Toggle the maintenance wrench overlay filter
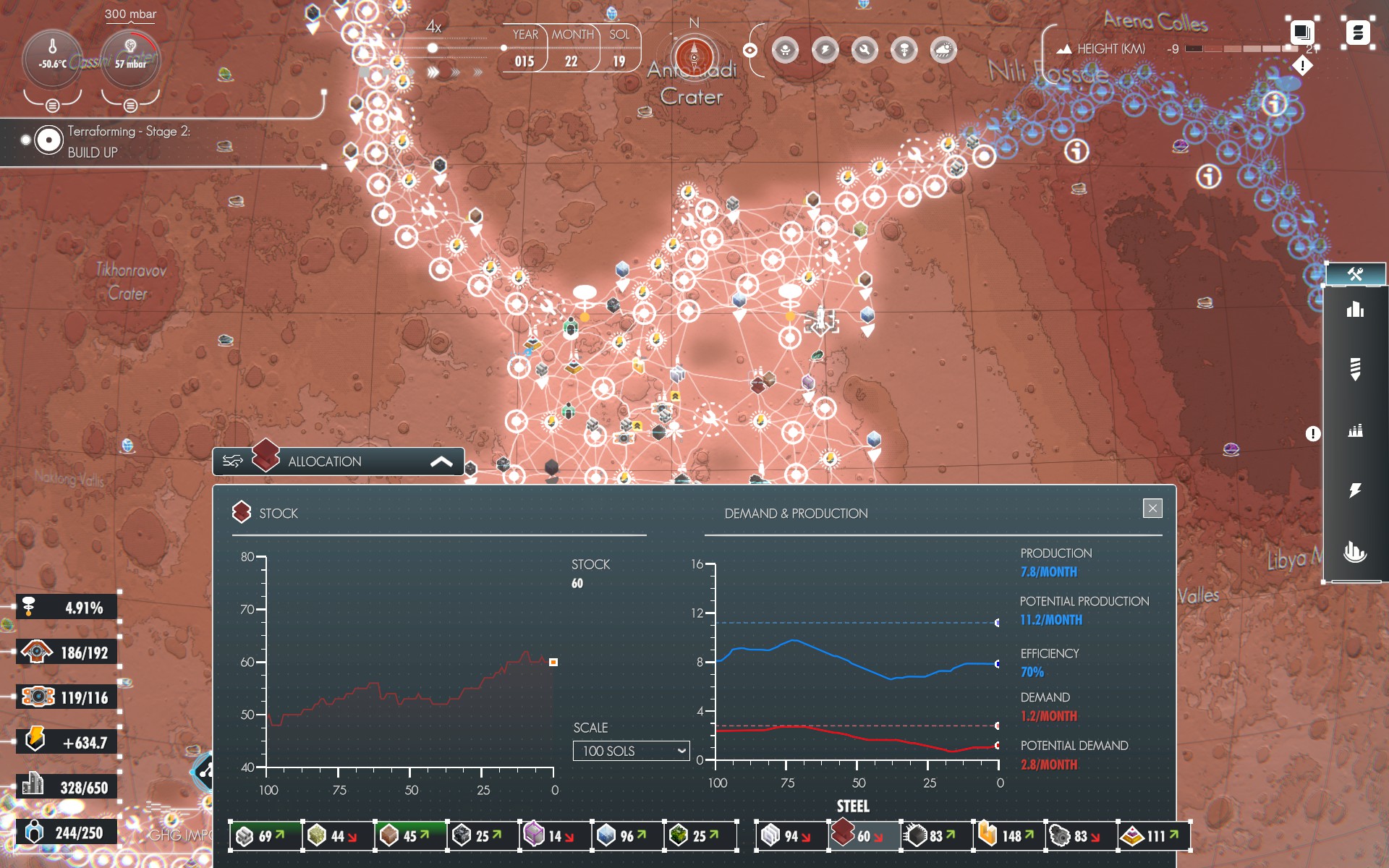The height and width of the screenshot is (868, 1389). (865, 50)
